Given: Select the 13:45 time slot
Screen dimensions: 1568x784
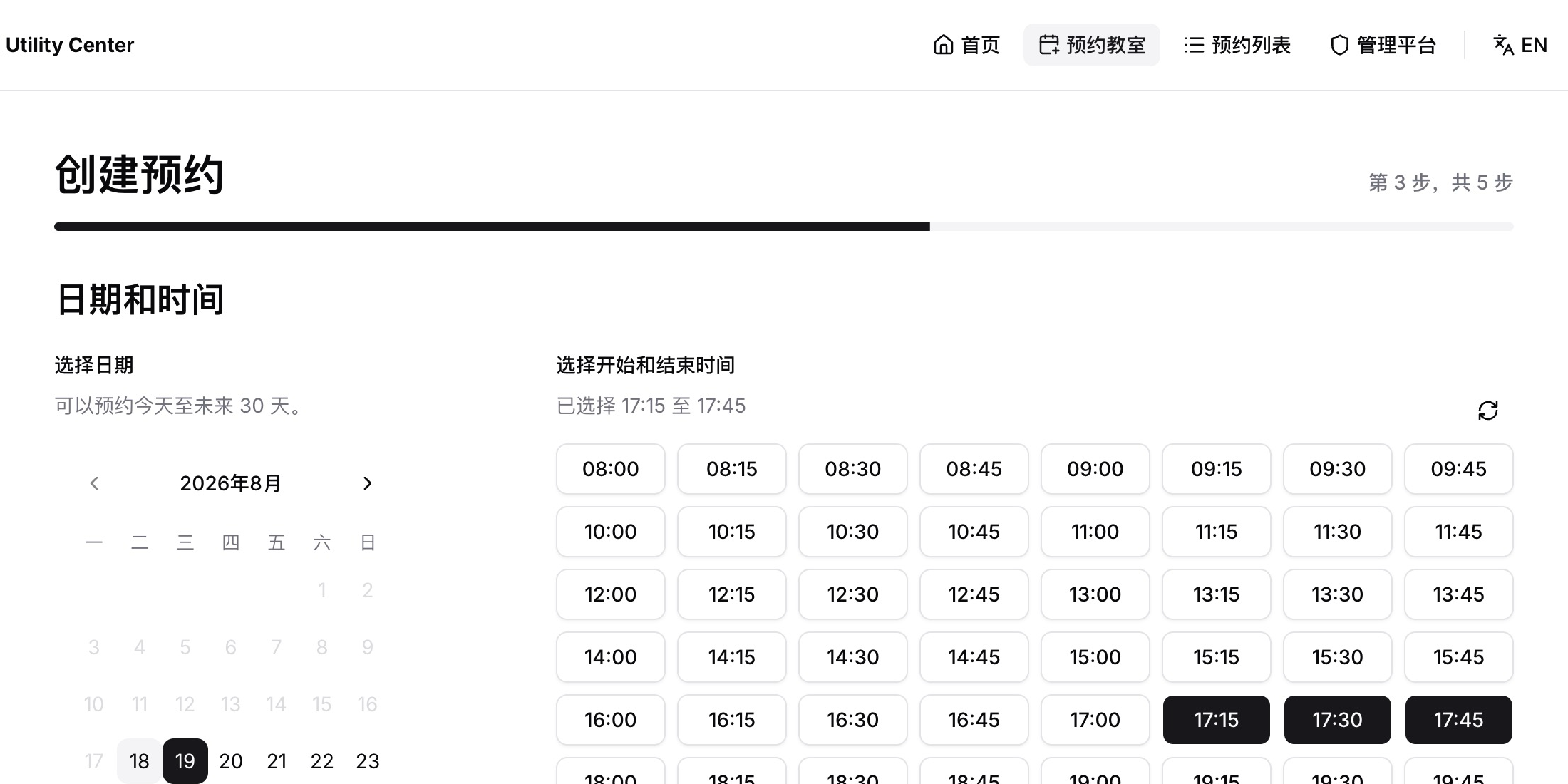Looking at the screenshot, I should pyautogui.click(x=1459, y=594).
